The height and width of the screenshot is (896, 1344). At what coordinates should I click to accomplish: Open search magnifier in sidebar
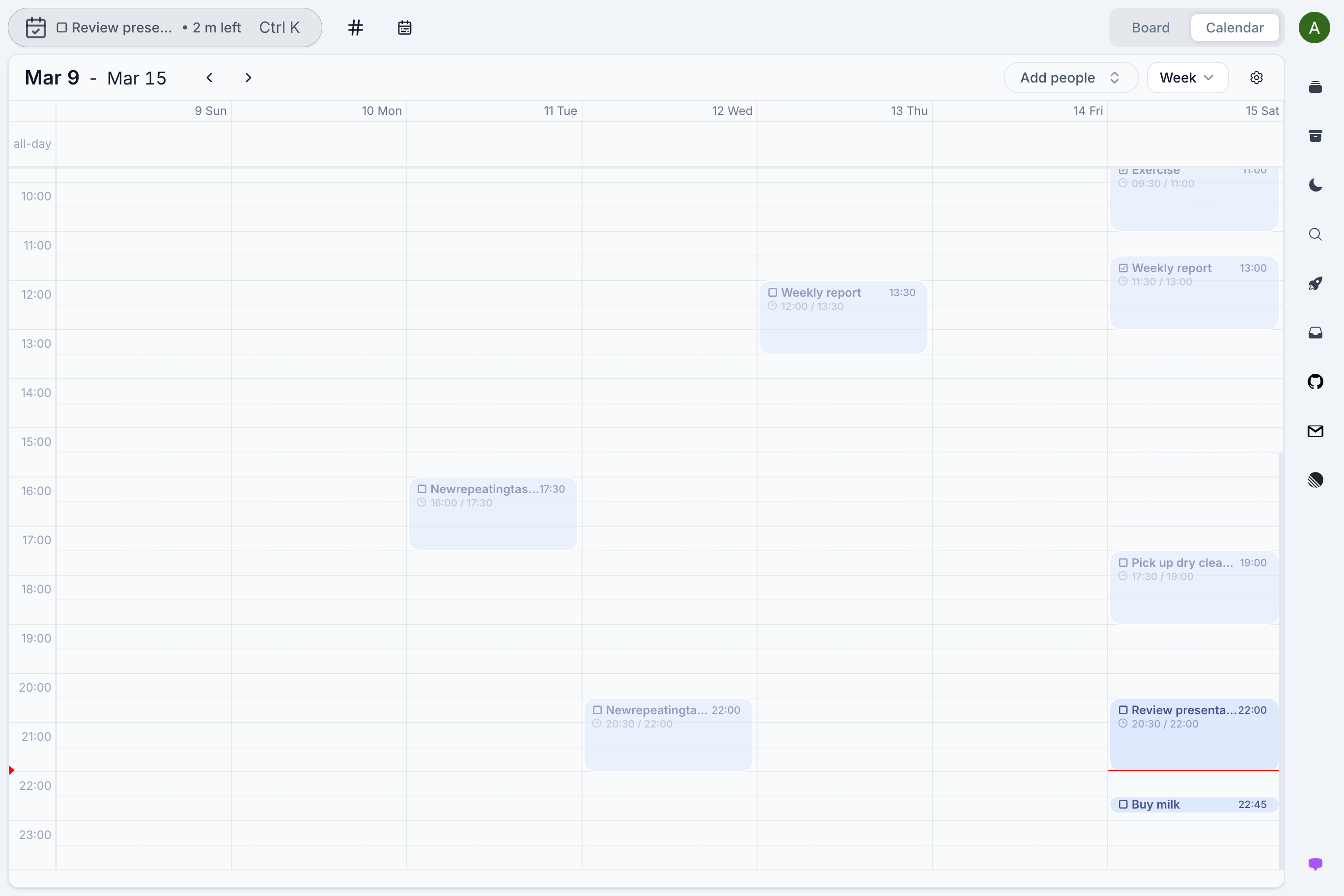[x=1315, y=234]
